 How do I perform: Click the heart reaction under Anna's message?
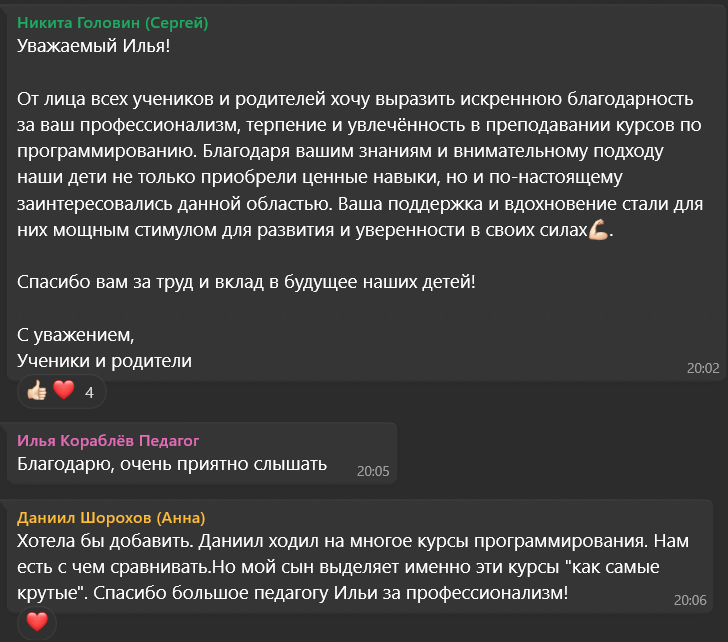point(37,622)
